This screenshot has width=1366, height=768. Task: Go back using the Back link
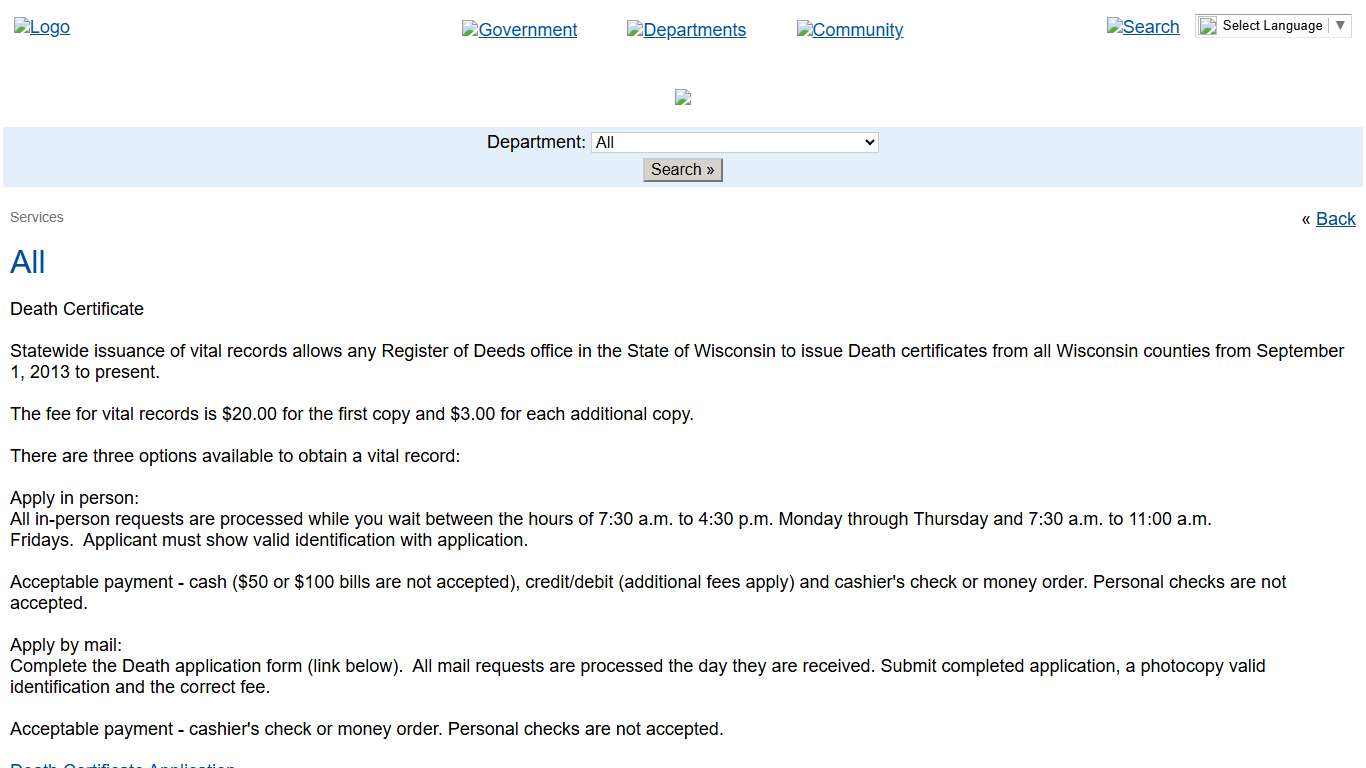[1335, 219]
